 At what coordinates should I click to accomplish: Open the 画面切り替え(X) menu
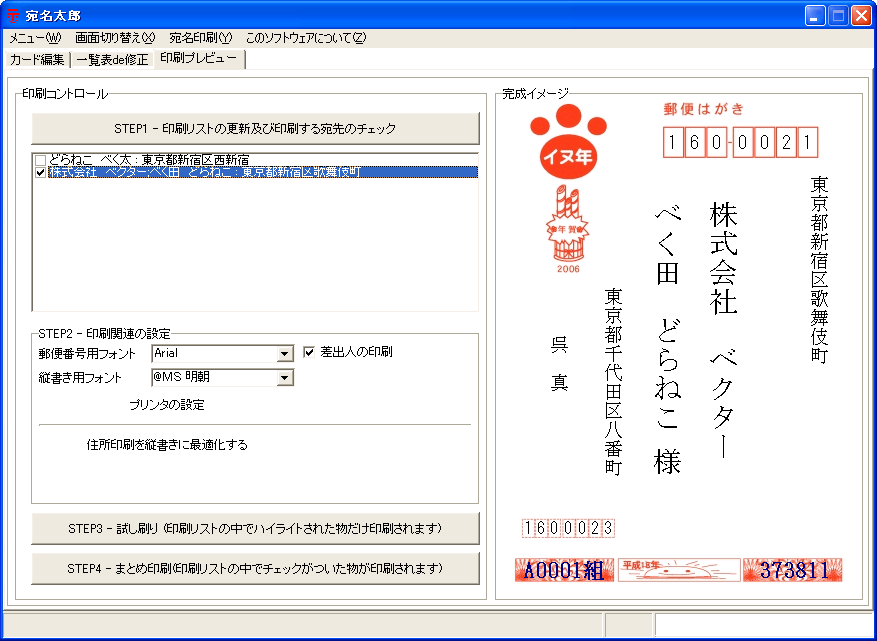coord(115,38)
